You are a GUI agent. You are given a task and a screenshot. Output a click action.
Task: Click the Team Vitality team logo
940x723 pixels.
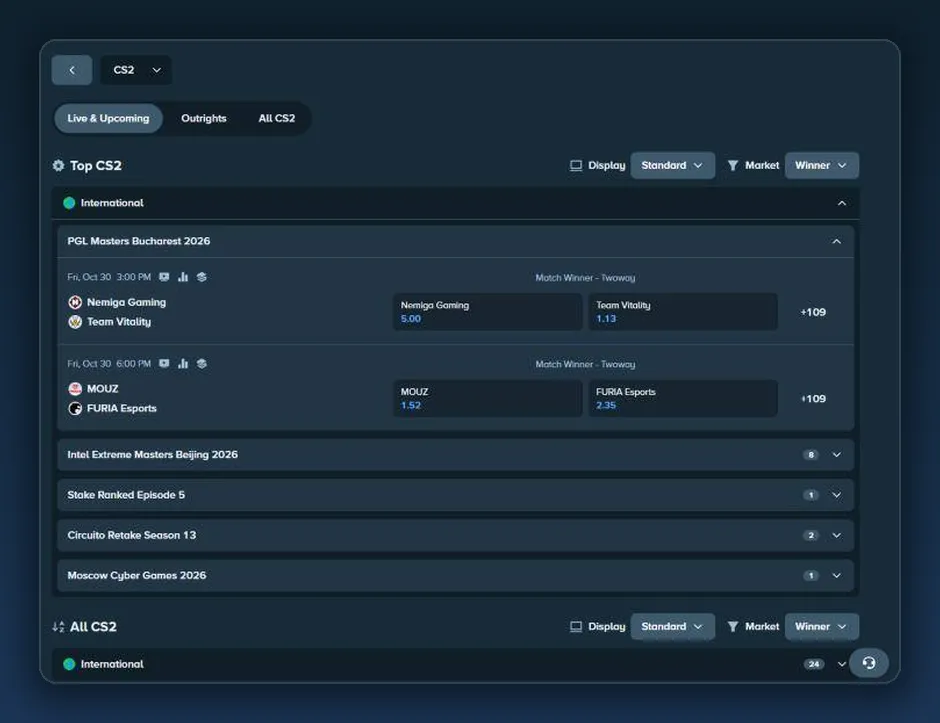pos(75,322)
